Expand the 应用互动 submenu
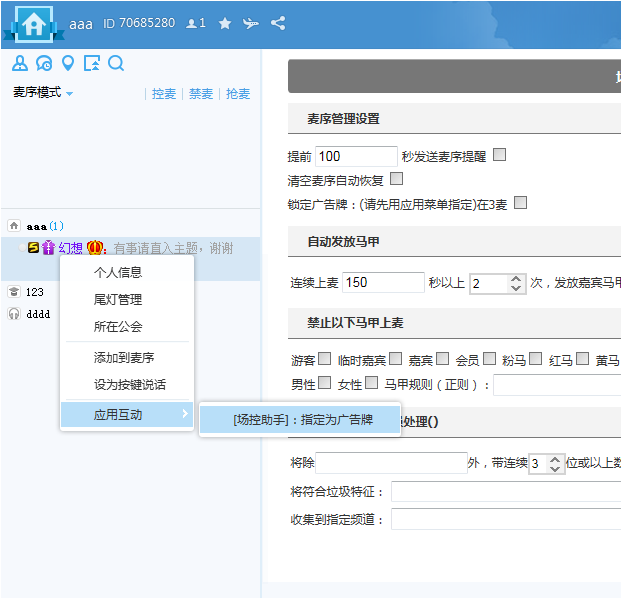Screen dimensions: 621x598 coord(127,414)
